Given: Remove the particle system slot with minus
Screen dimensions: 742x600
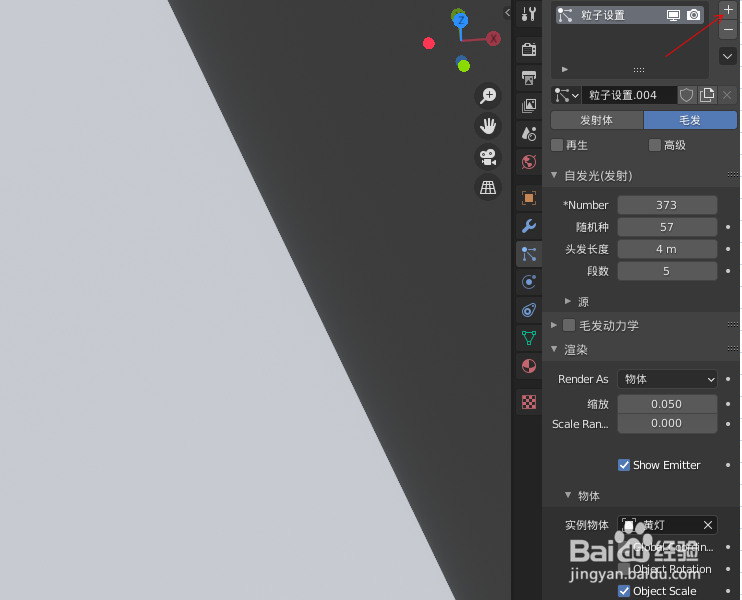Looking at the screenshot, I should click(x=728, y=30).
